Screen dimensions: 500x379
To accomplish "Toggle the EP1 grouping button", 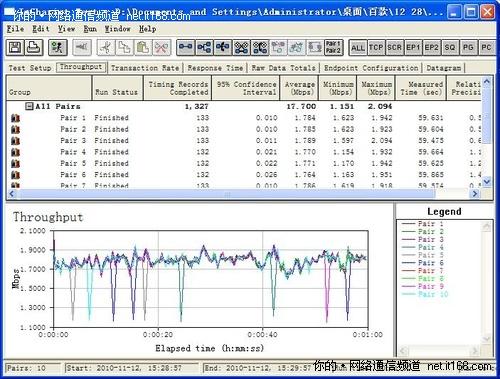I will click(x=413, y=48).
